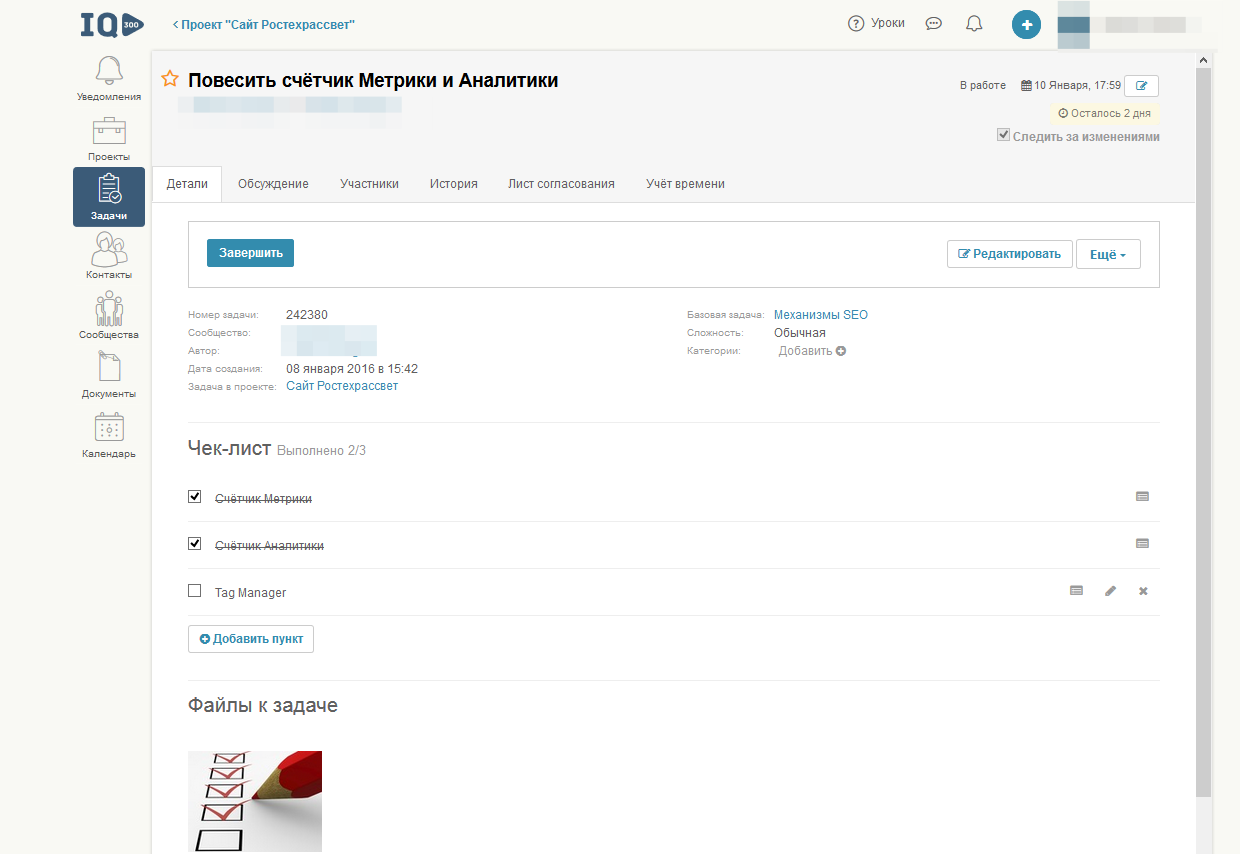Switch to the Учёт времени tab

[685, 184]
